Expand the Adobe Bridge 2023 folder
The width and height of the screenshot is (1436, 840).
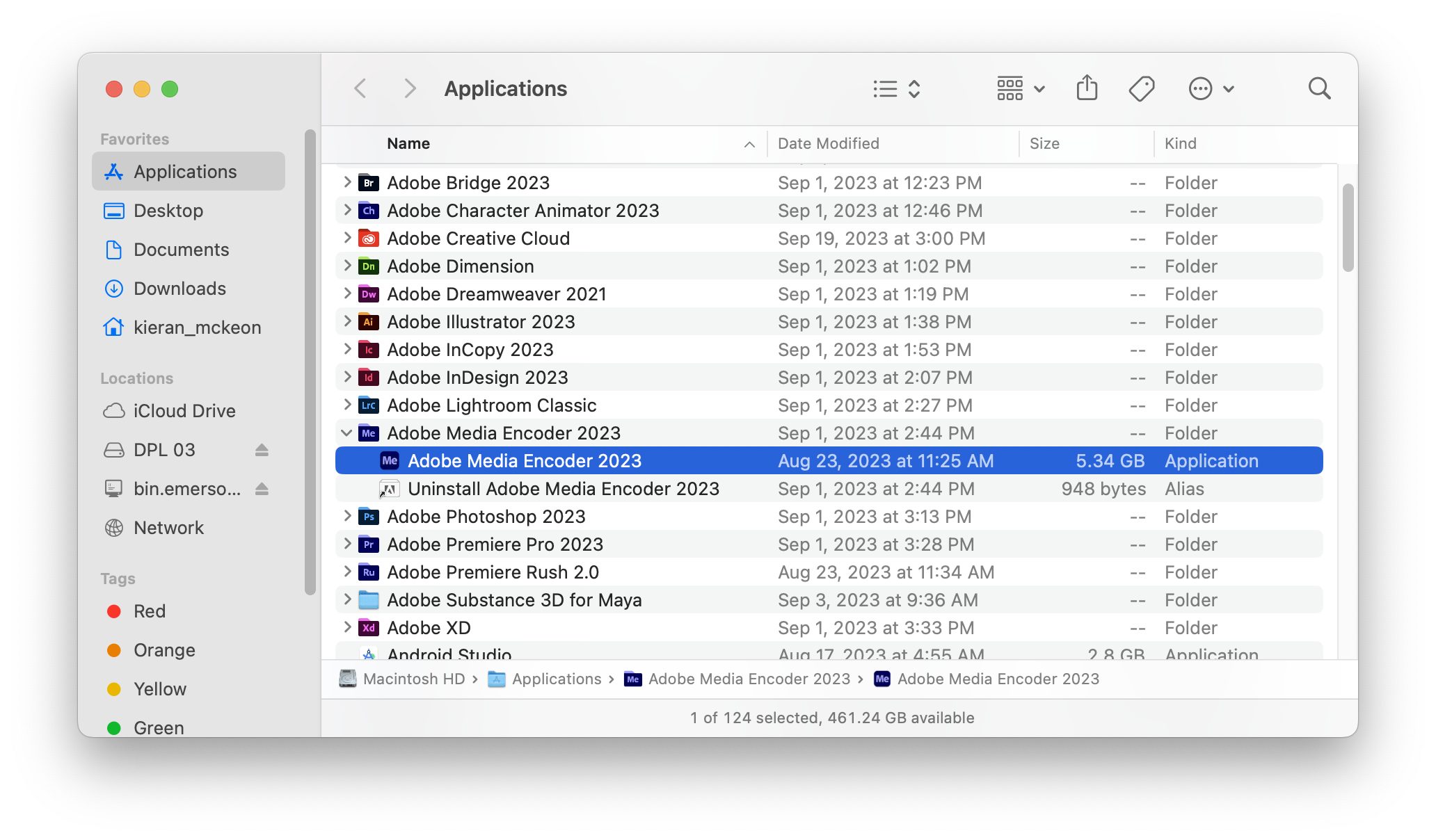pos(347,182)
